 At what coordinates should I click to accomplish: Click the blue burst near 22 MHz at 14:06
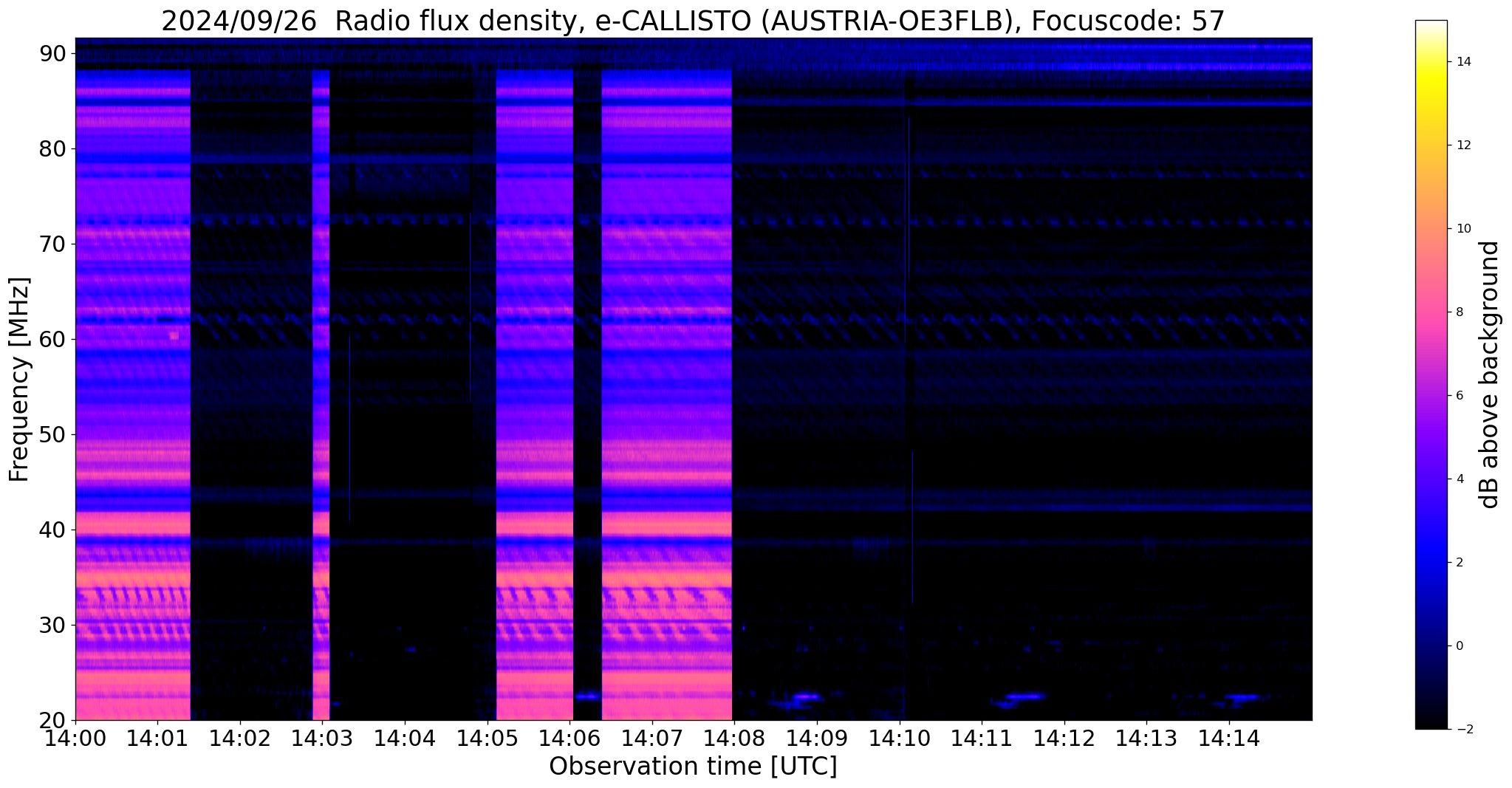tap(588, 696)
